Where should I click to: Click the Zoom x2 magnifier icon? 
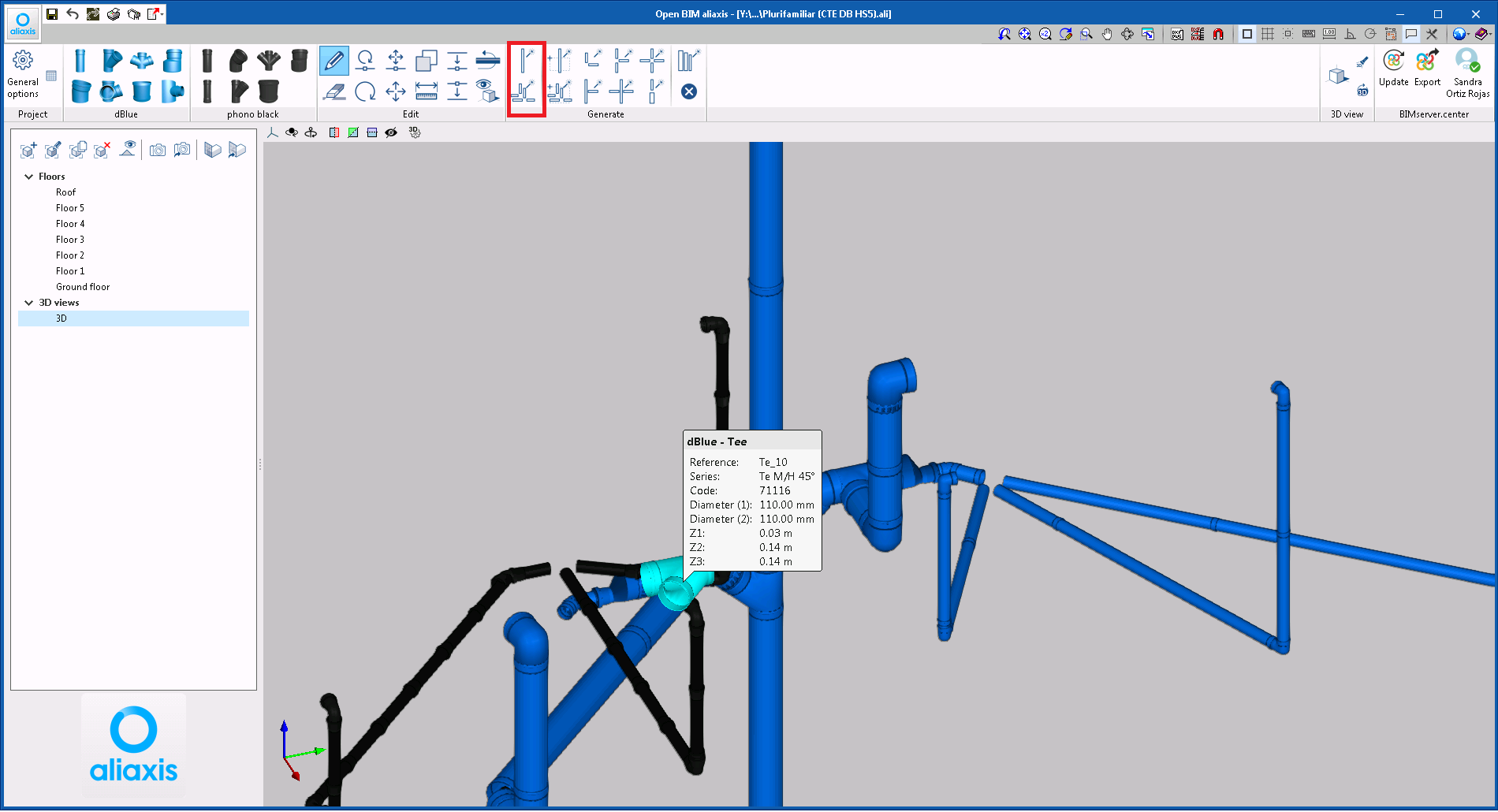coord(1045,34)
